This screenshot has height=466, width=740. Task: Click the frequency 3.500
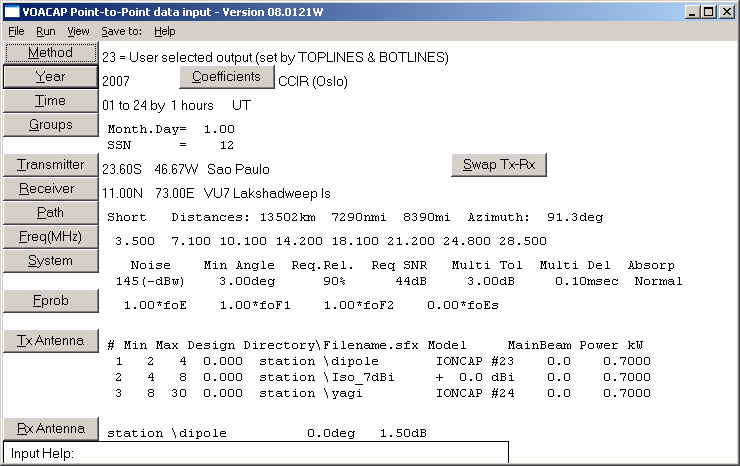[x=135, y=241]
